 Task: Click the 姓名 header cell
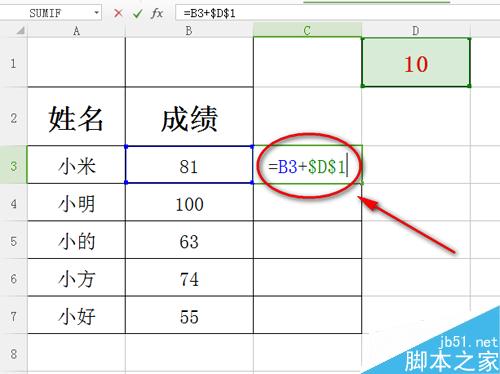[x=76, y=117]
